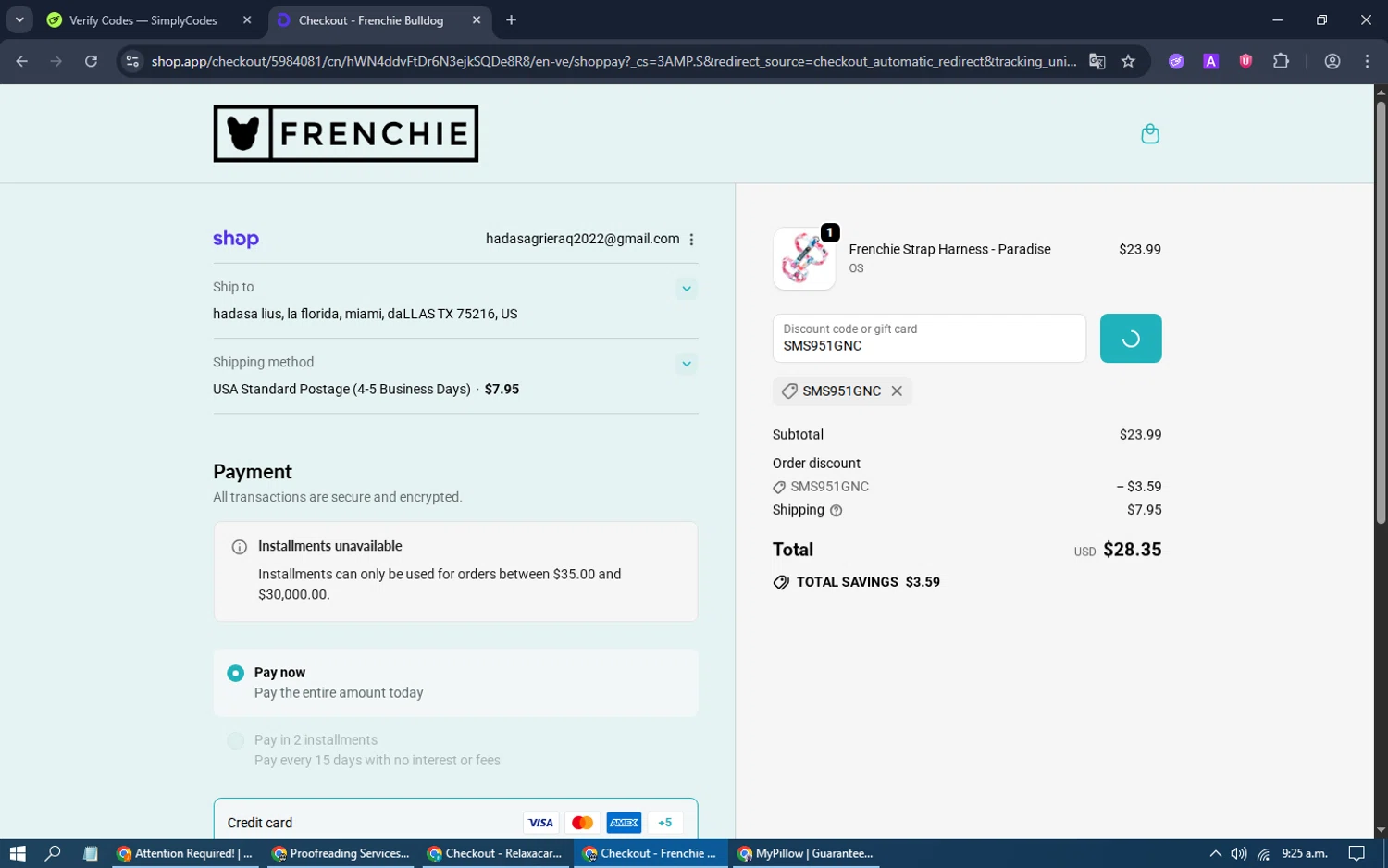The width and height of the screenshot is (1388, 868).
Task: Click the shop.app checkout URL address bar
Action: click(x=613, y=61)
